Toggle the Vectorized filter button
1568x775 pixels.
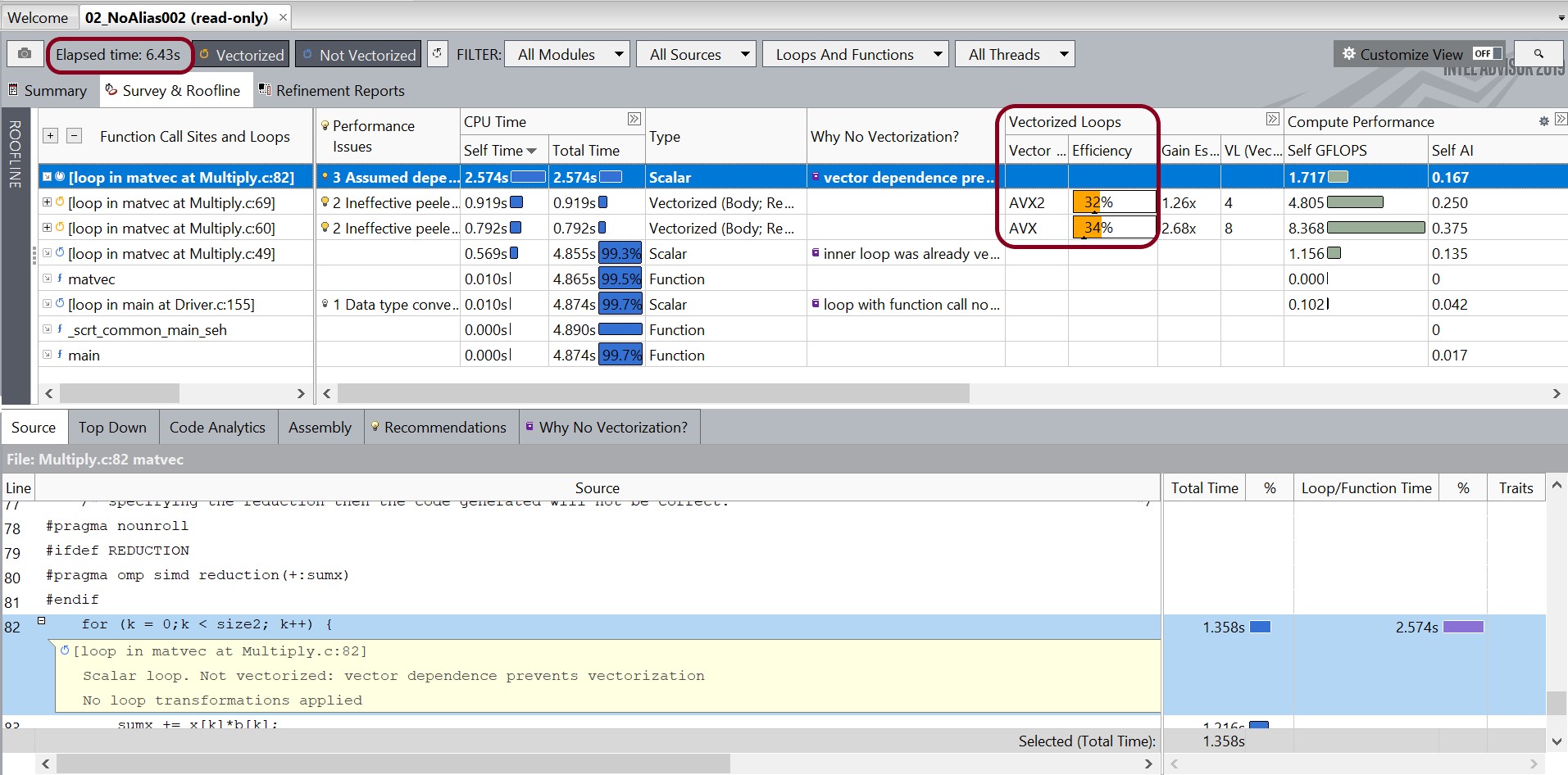click(242, 55)
